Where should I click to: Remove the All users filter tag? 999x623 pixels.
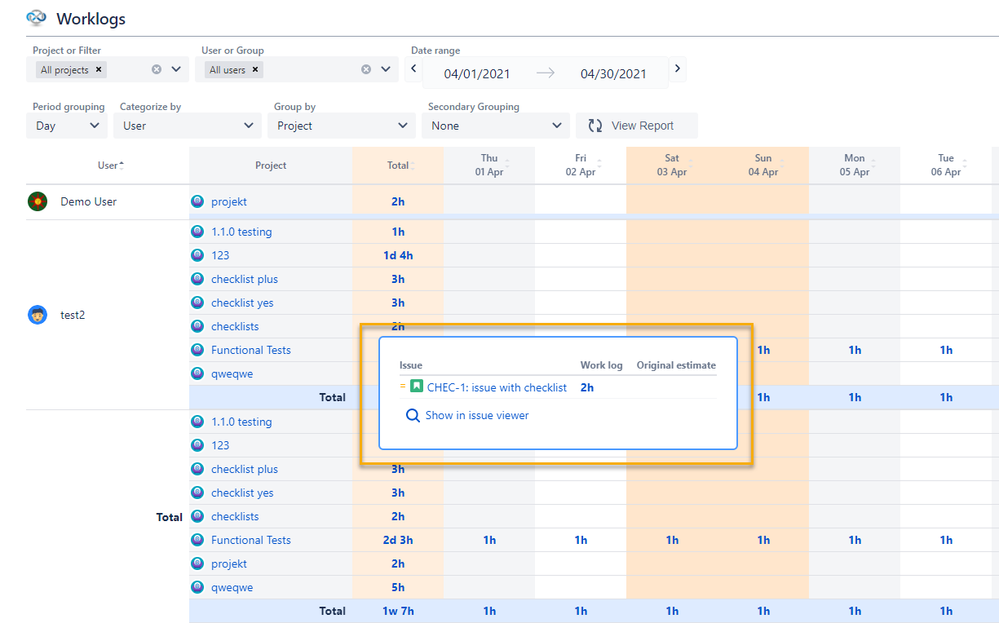(255, 70)
